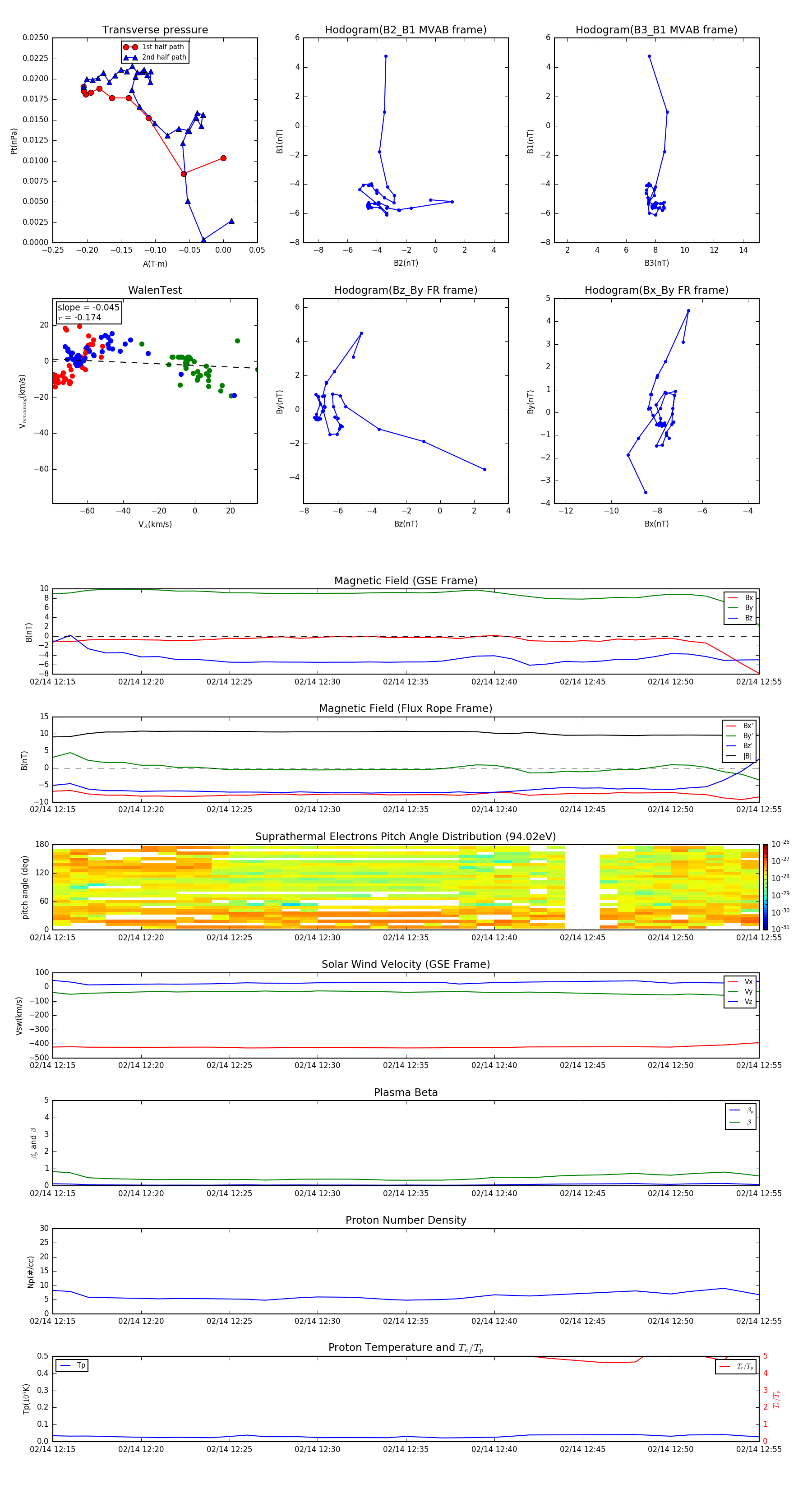Click the red Te/Tp right-axis label

coord(776,1399)
